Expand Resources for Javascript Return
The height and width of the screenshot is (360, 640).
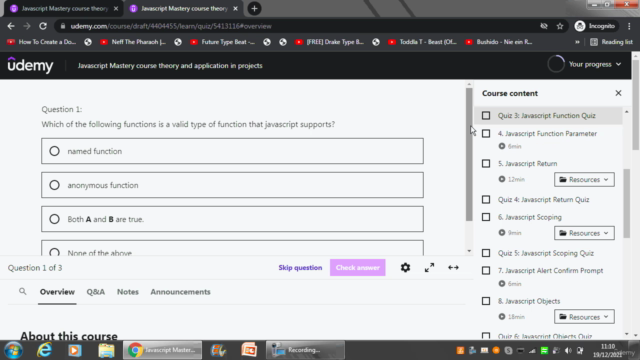(x=584, y=180)
